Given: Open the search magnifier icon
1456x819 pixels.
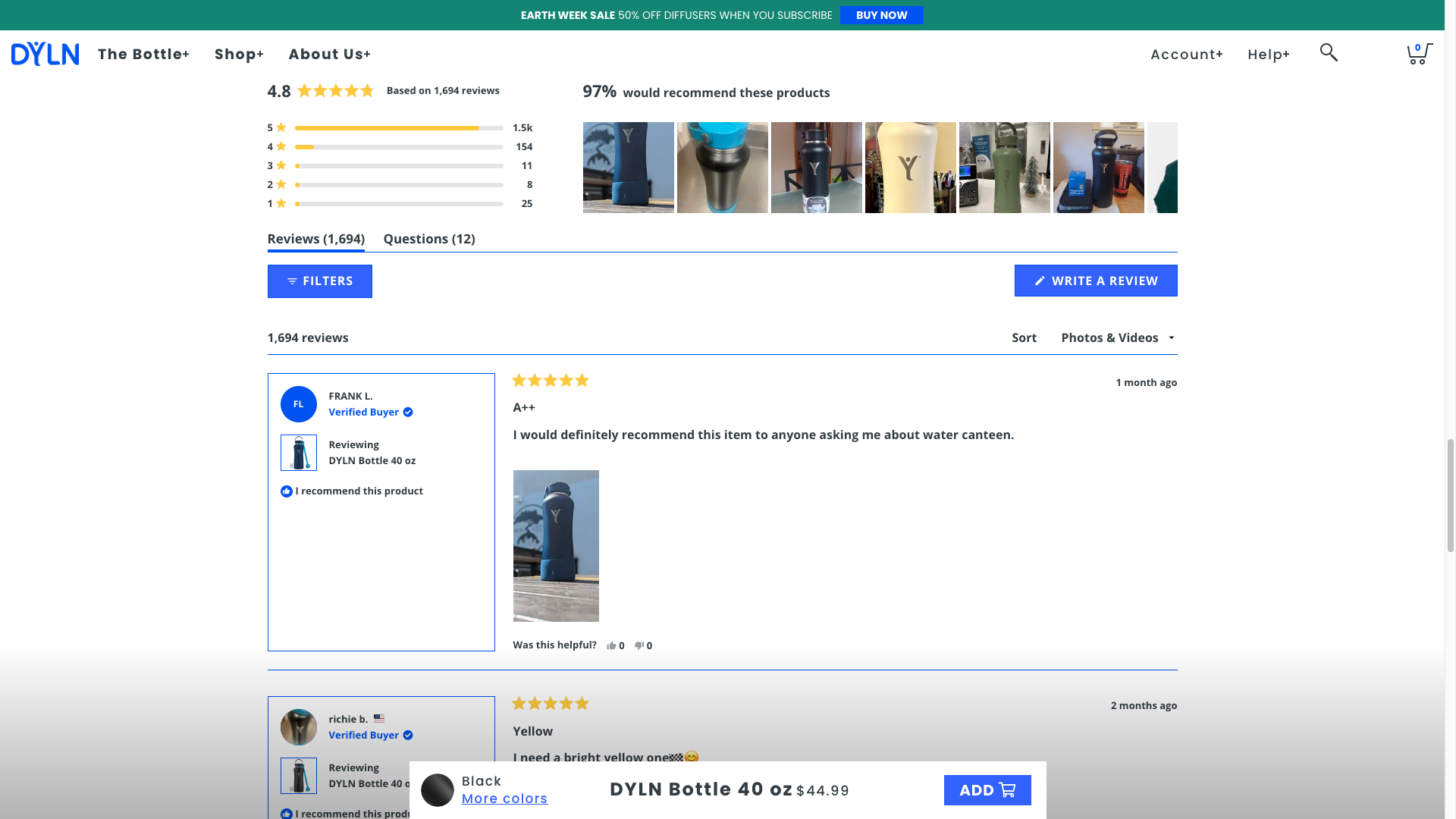Looking at the screenshot, I should [x=1329, y=52].
